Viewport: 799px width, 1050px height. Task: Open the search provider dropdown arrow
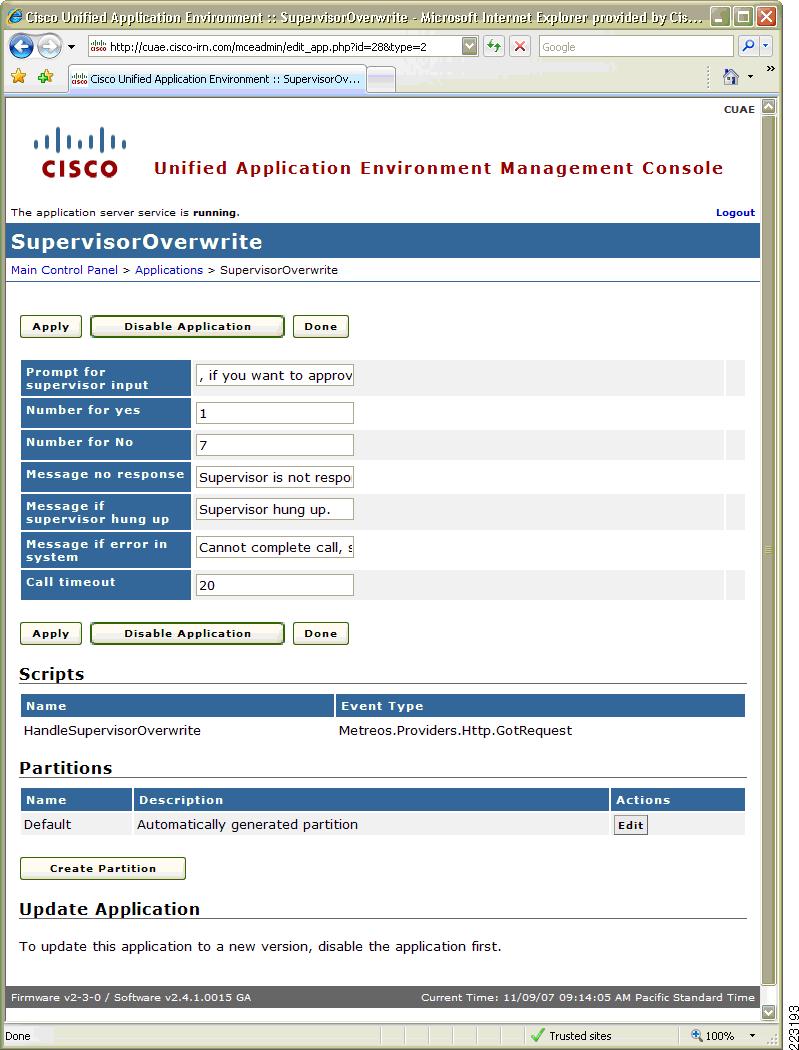766,46
